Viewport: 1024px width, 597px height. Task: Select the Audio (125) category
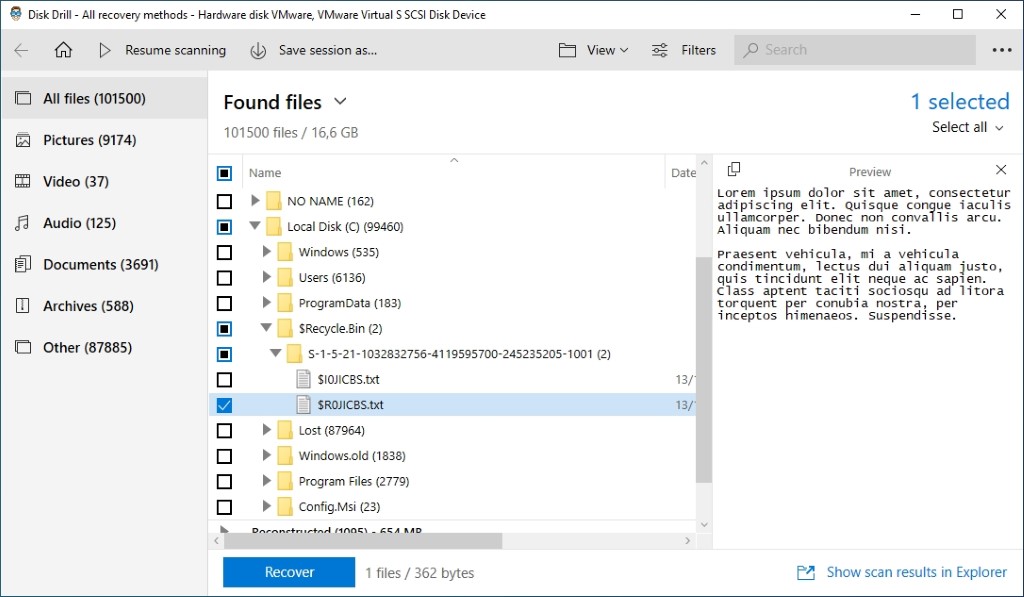tap(104, 223)
